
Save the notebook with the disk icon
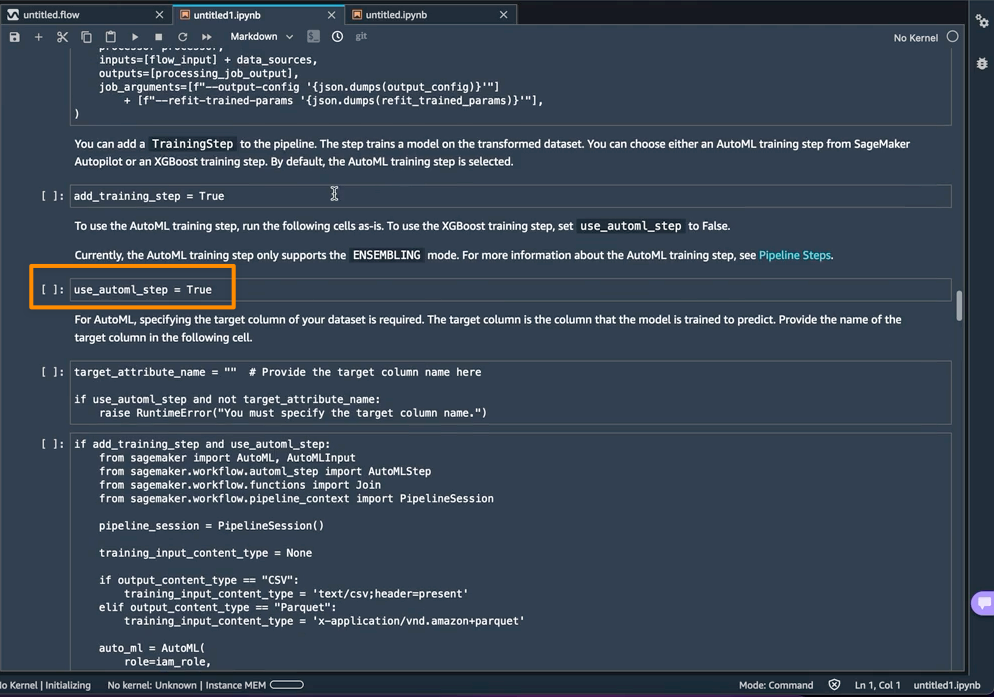click(15, 37)
